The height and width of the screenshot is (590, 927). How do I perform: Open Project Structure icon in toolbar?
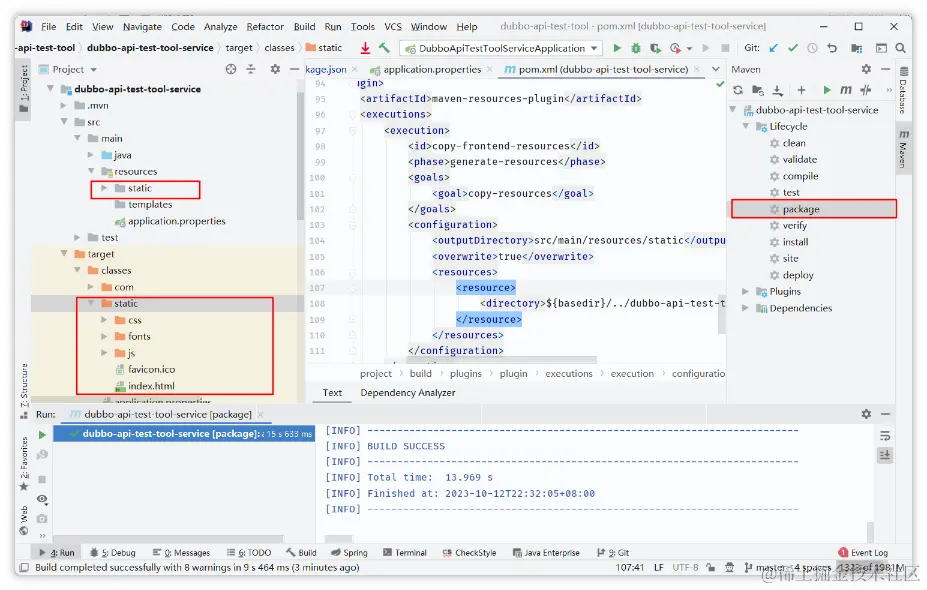click(856, 48)
